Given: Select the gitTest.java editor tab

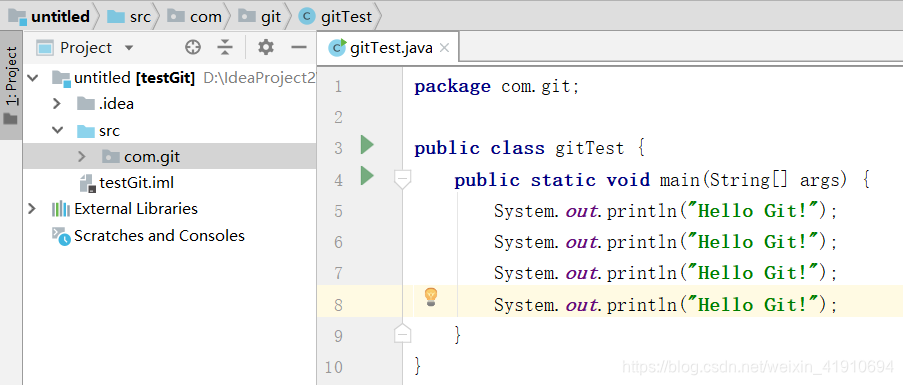Looking at the screenshot, I should [x=388, y=48].
